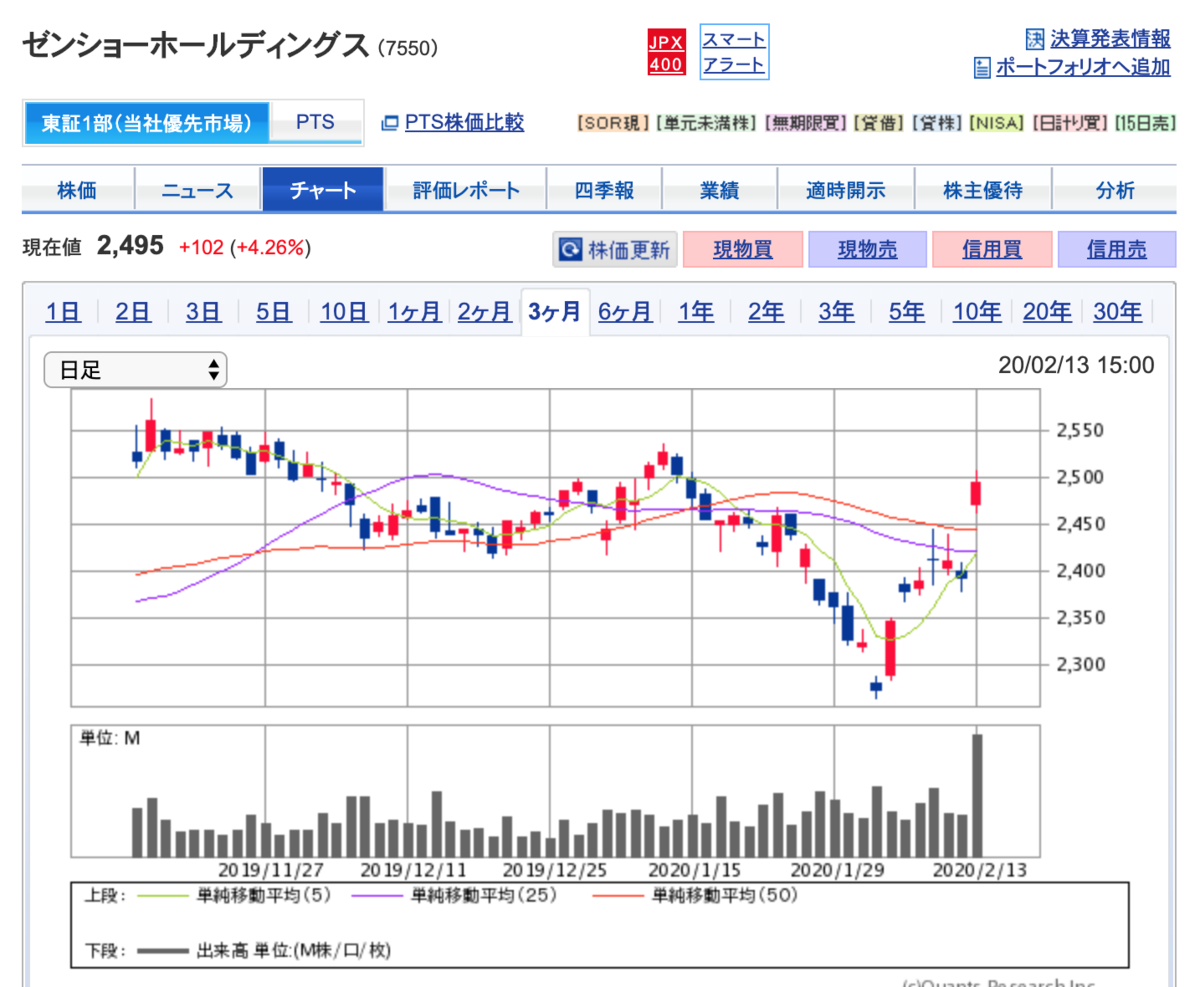The height and width of the screenshot is (987, 1200).
Task: Set chart period to 10年
Action: [977, 312]
